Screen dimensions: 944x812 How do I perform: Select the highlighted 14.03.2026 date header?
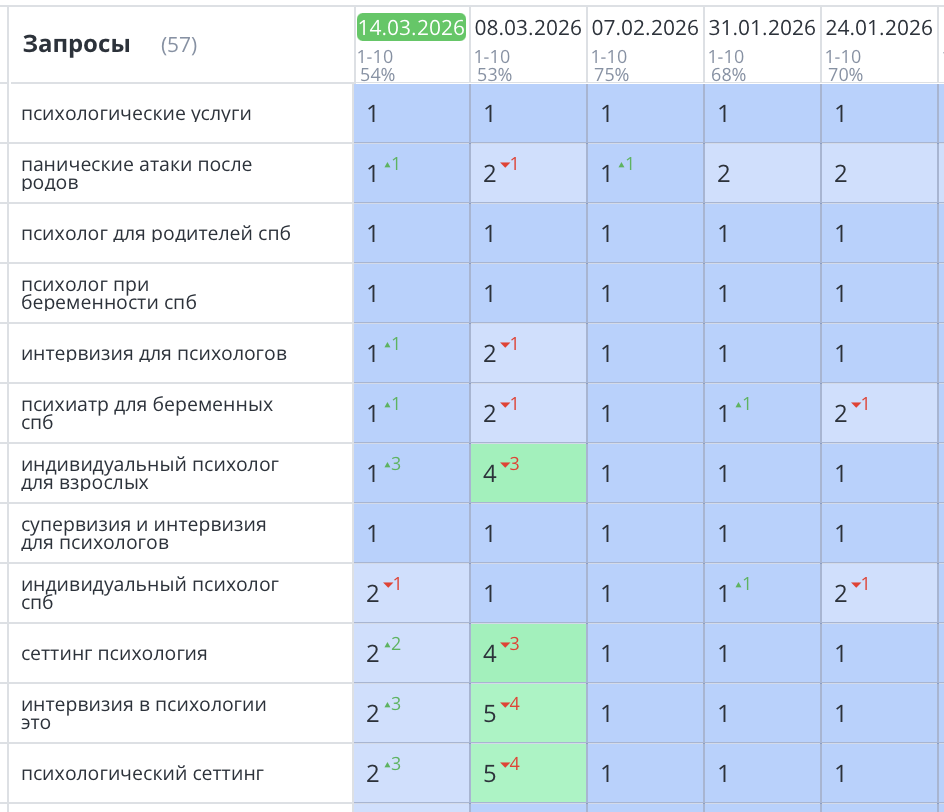tap(412, 27)
